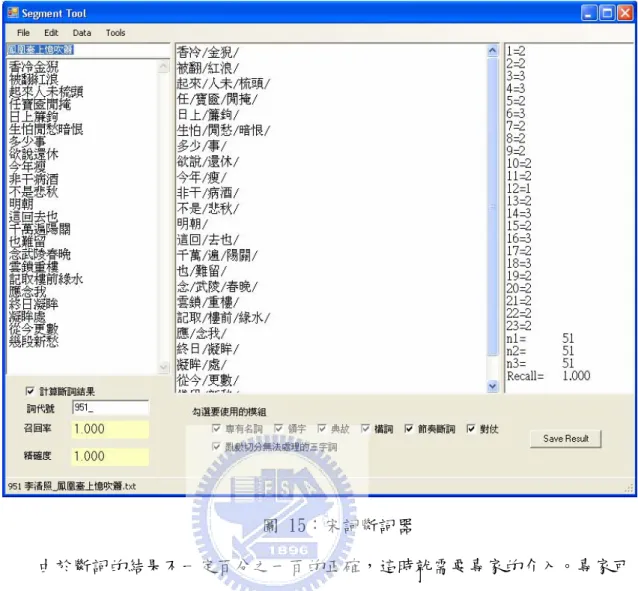The height and width of the screenshot is (591, 638).
Task: Click segmented line 香冷/金猊/ in result pane
Action: click(208, 53)
